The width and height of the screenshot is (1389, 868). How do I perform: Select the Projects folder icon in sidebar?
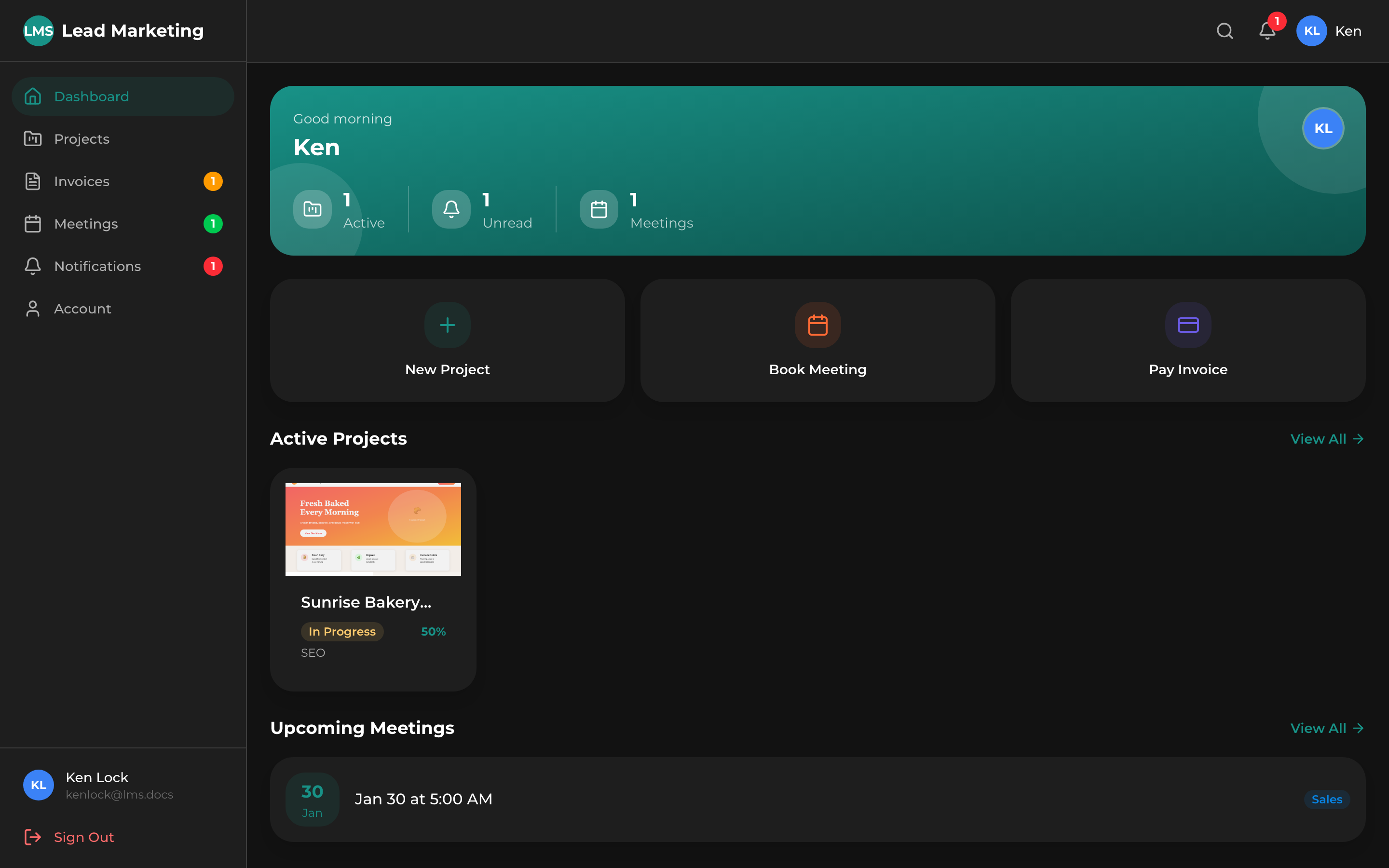click(x=33, y=138)
